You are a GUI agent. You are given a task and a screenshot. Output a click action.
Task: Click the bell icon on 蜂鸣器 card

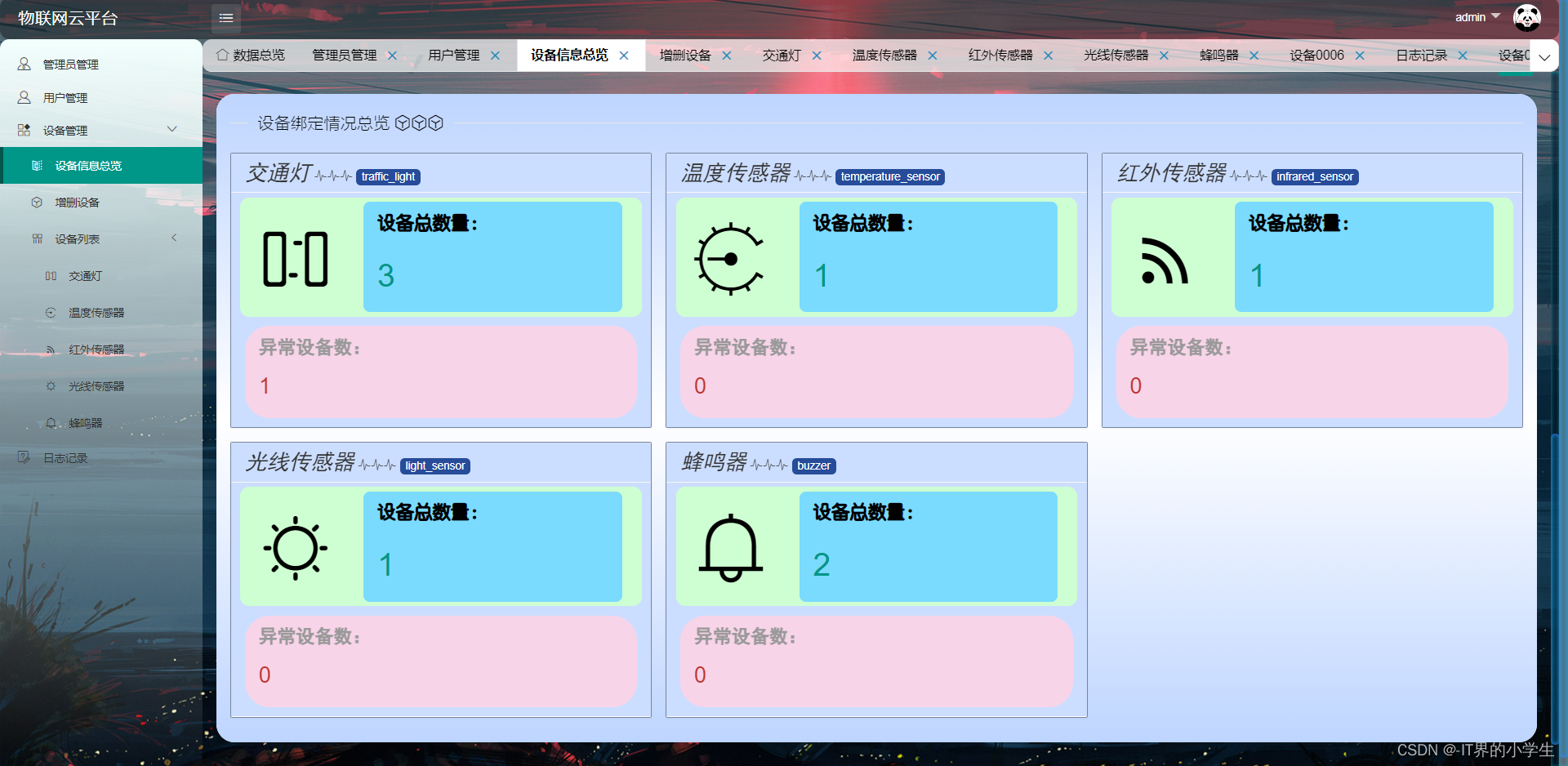pos(732,547)
